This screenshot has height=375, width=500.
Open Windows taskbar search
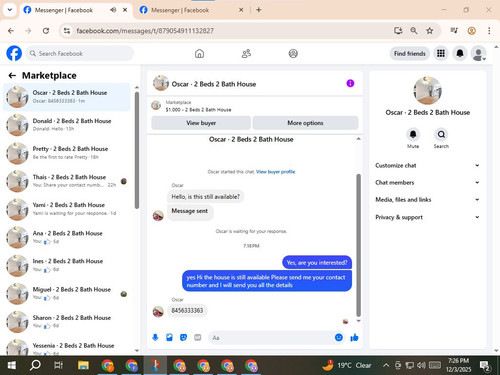point(35,365)
